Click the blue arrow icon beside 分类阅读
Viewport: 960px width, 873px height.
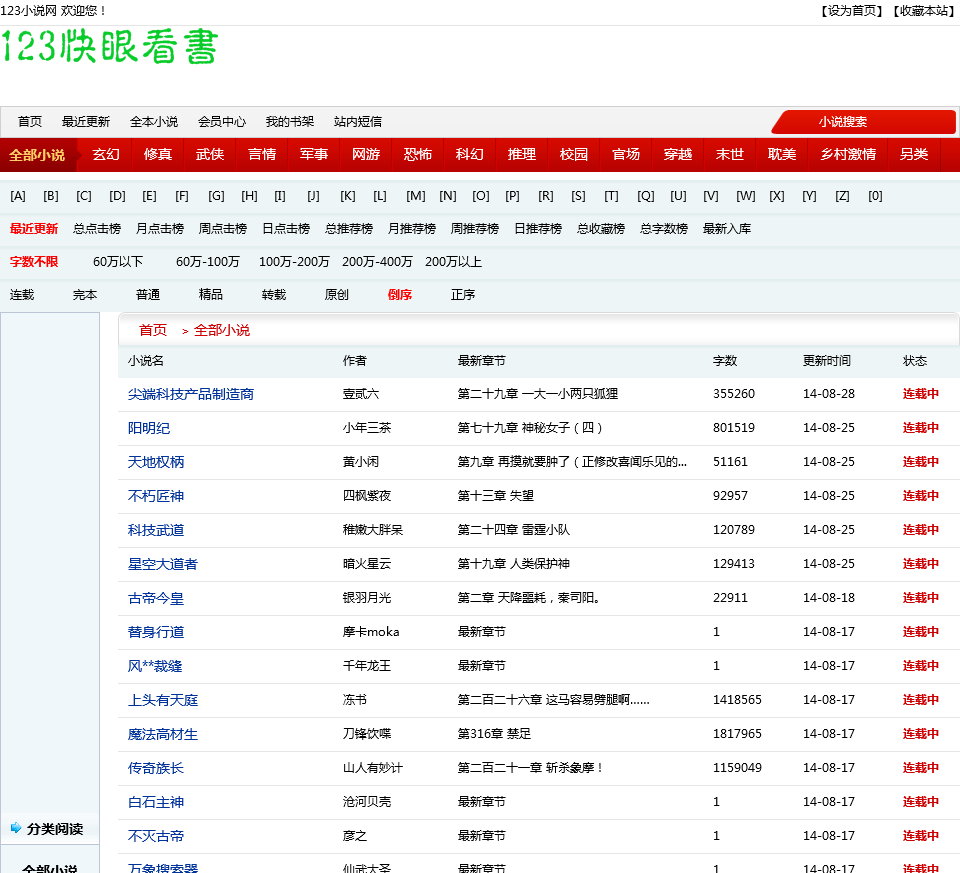pyautogui.click(x=16, y=828)
